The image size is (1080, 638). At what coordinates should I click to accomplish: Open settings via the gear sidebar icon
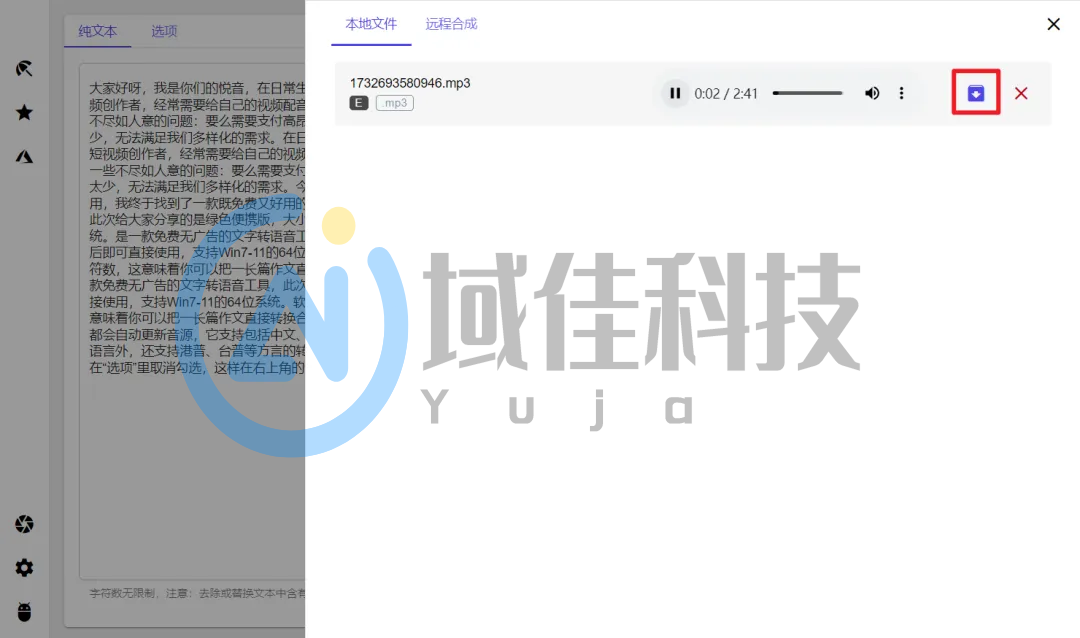[24, 568]
